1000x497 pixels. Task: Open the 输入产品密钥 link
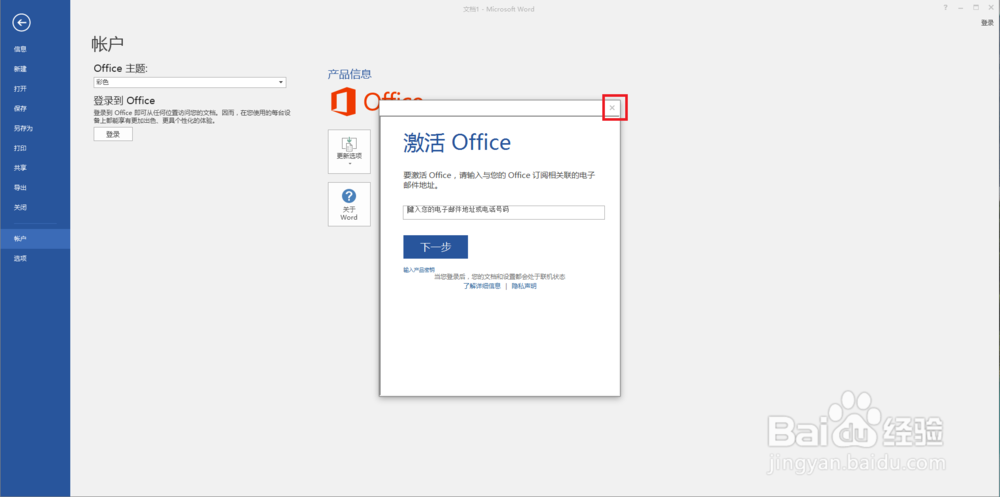tap(419, 270)
